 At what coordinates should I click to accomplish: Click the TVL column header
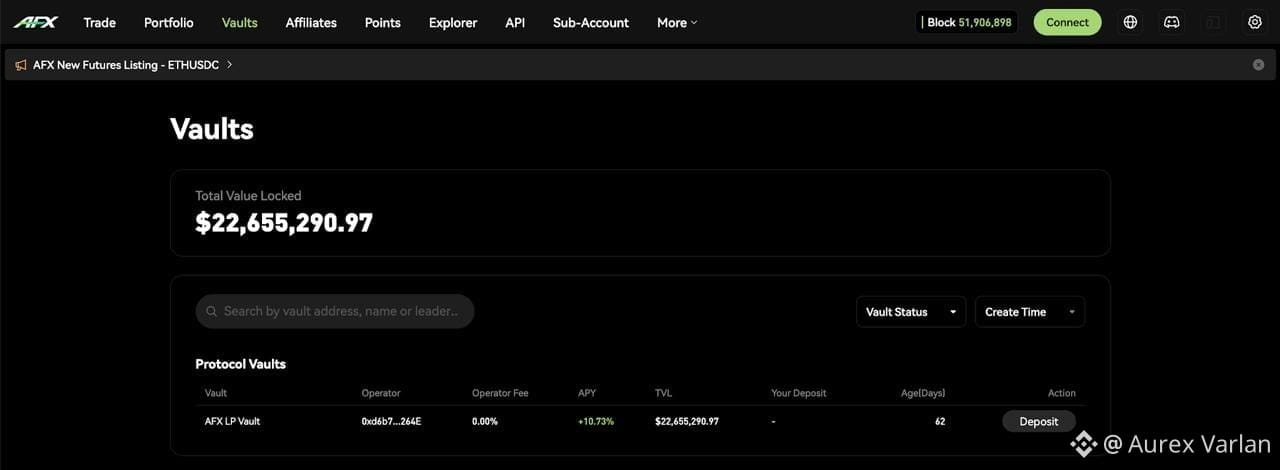point(664,393)
